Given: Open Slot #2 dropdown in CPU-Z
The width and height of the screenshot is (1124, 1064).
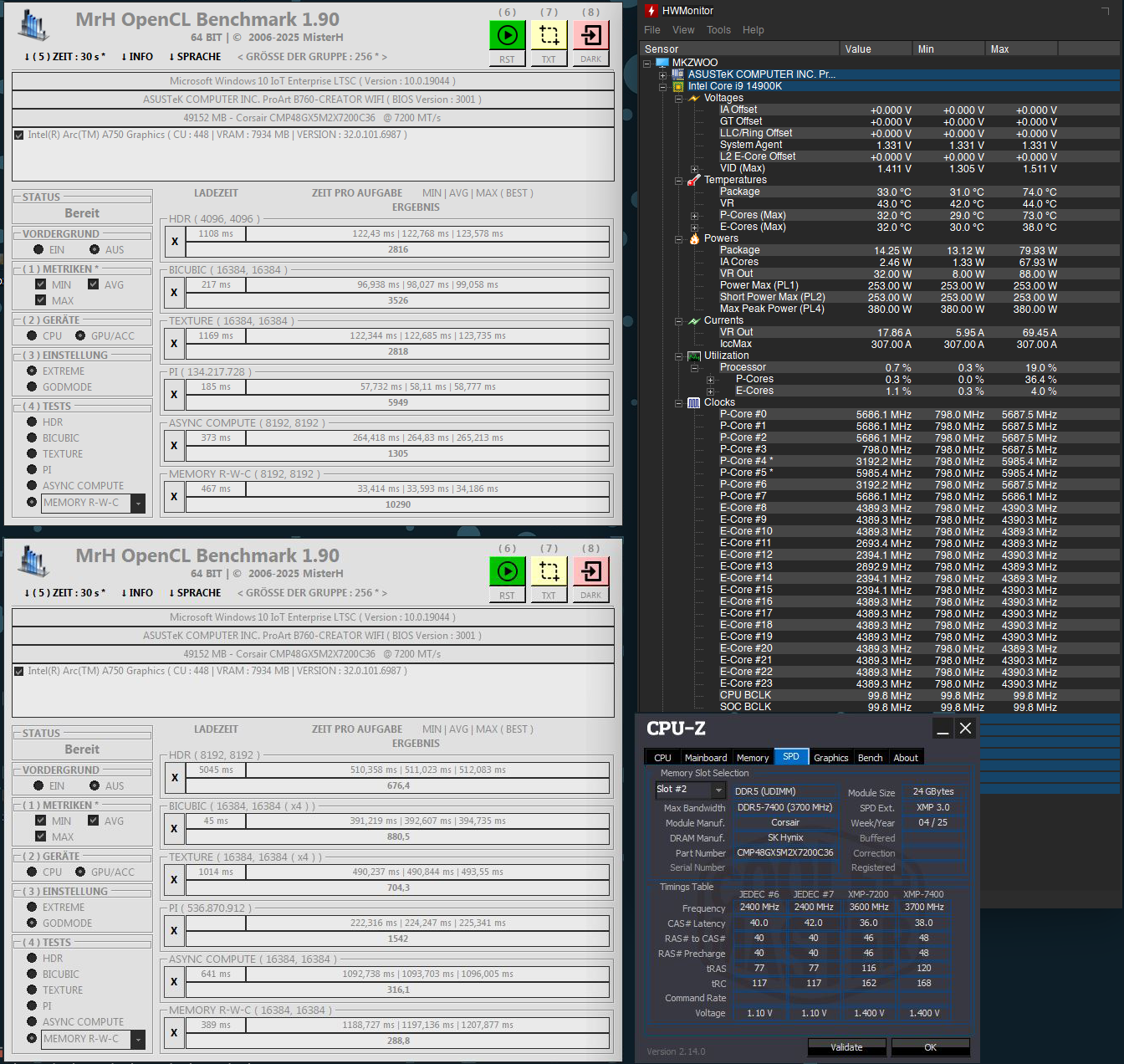Looking at the screenshot, I should pos(718,790).
